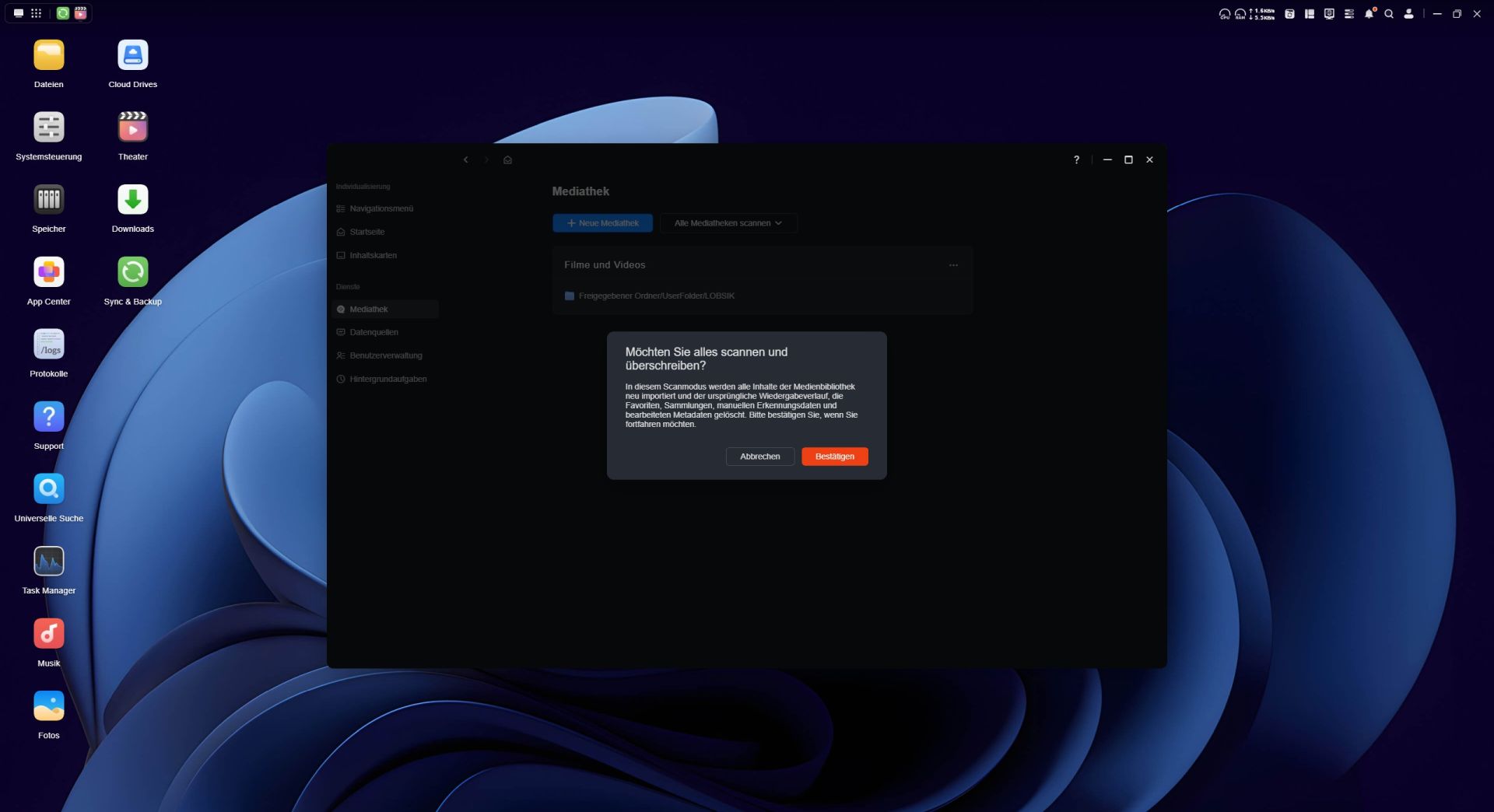Confirm with the red Bestätigen button
Image resolution: width=1494 pixels, height=812 pixels.
[x=834, y=457]
